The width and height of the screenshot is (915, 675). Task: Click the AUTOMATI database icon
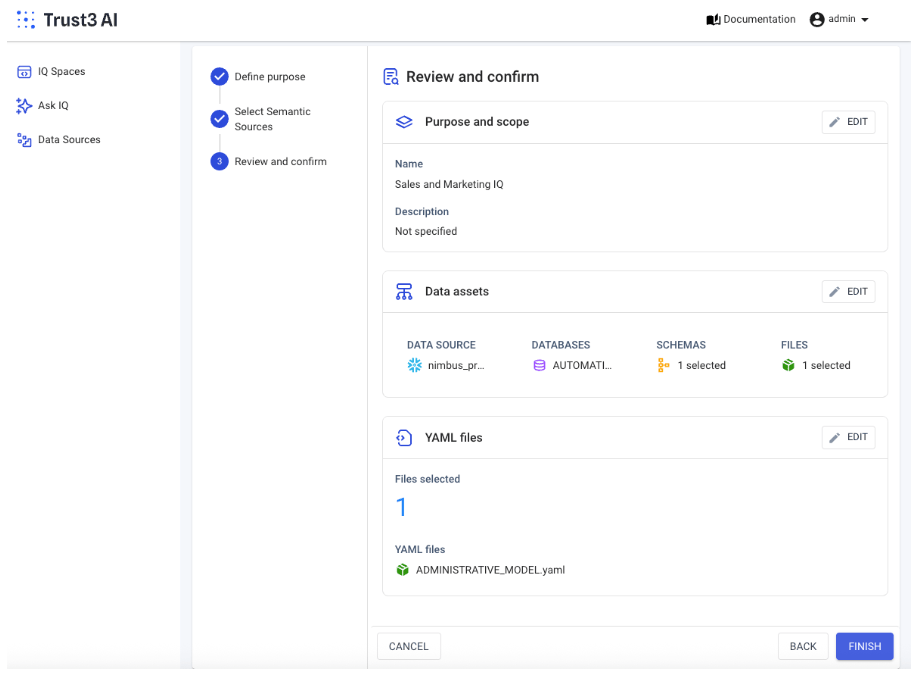pyautogui.click(x=540, y=366)
